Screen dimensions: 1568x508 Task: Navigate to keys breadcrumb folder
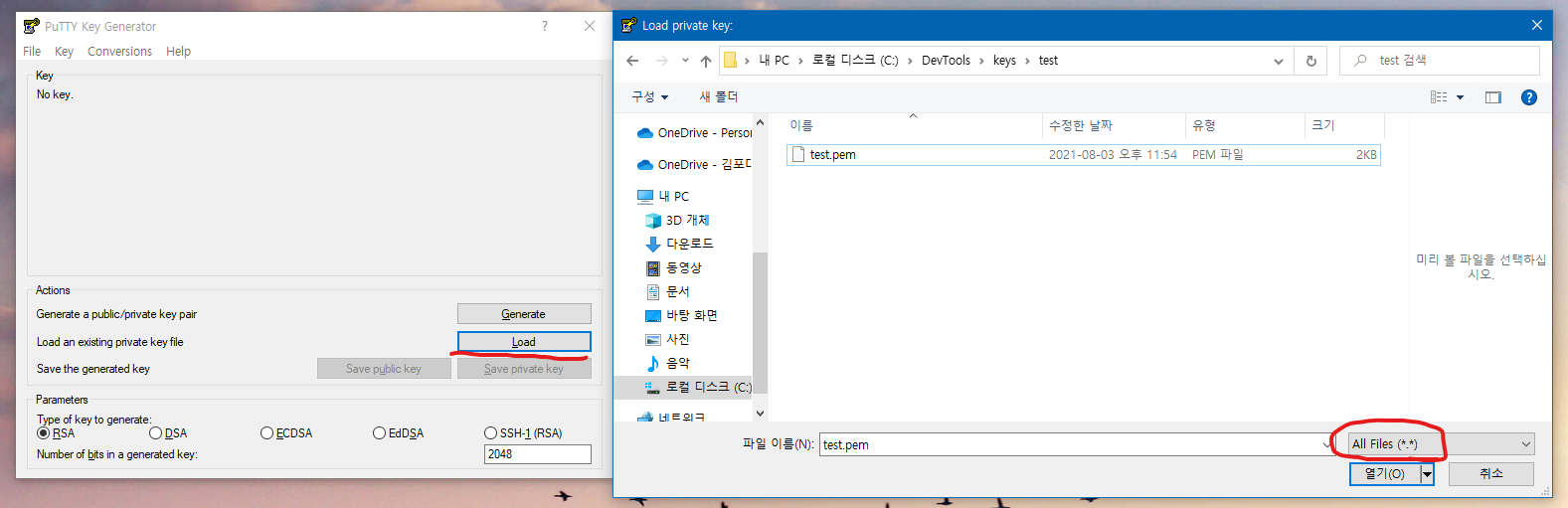[1004, 61]
